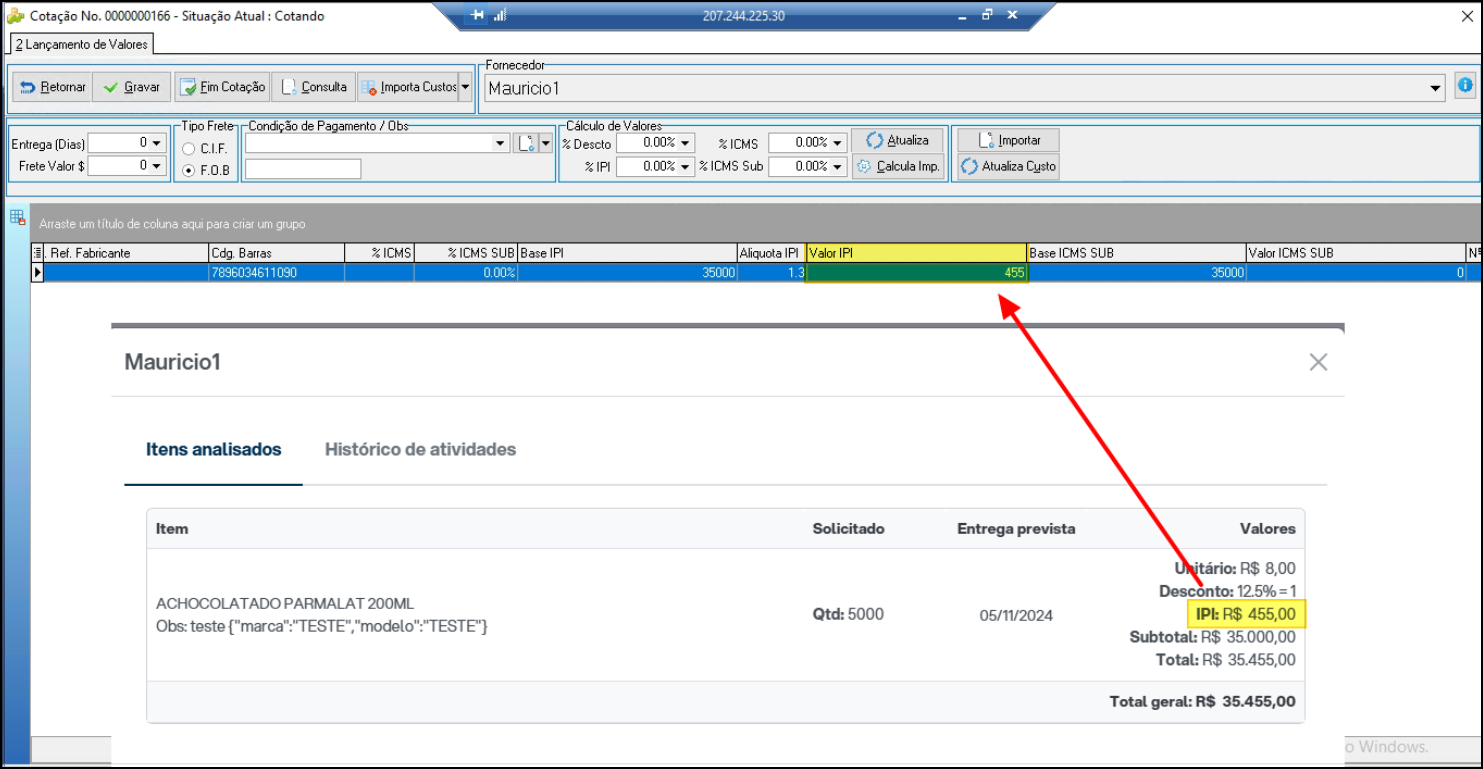Click the Qtd: 5000 value
The image size is (1483, 769).
(848, 614)
